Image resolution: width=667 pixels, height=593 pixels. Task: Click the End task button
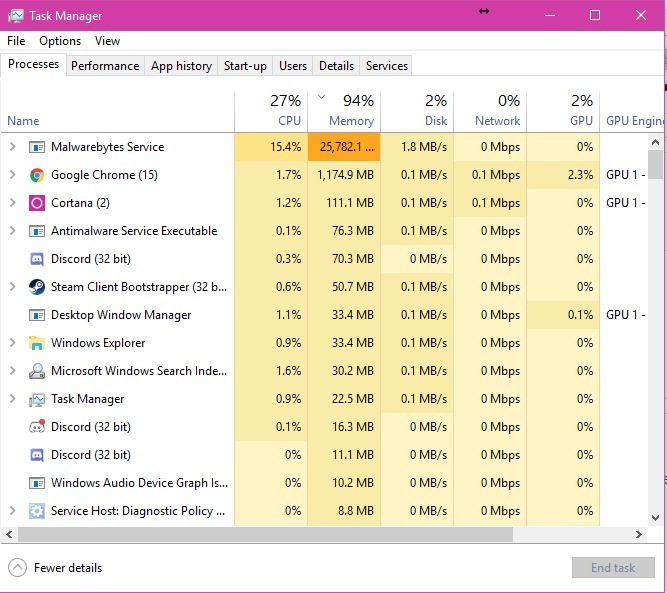[x=613, y=567]
